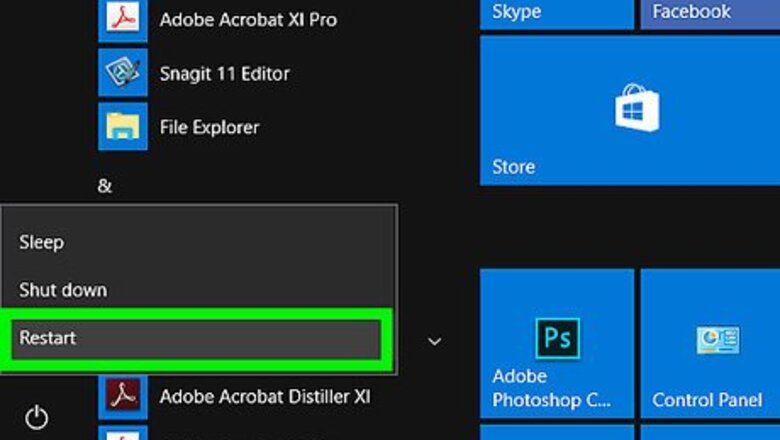Click the '&' section letter header
The width and height of the screenshot is (780, 440).
coord(105,186)
